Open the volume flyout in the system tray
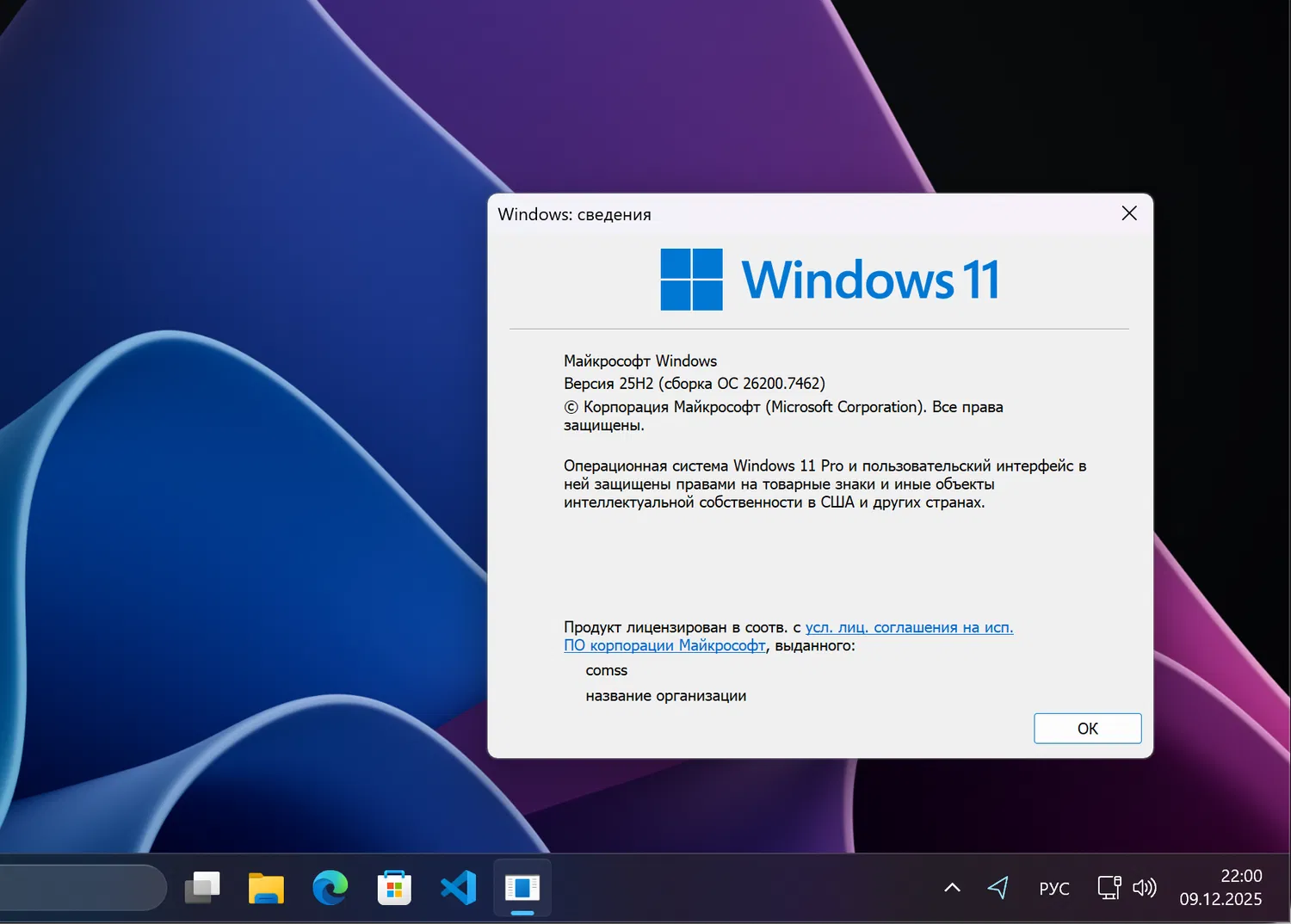The image size is (1291, 924). coord(1146,887)
